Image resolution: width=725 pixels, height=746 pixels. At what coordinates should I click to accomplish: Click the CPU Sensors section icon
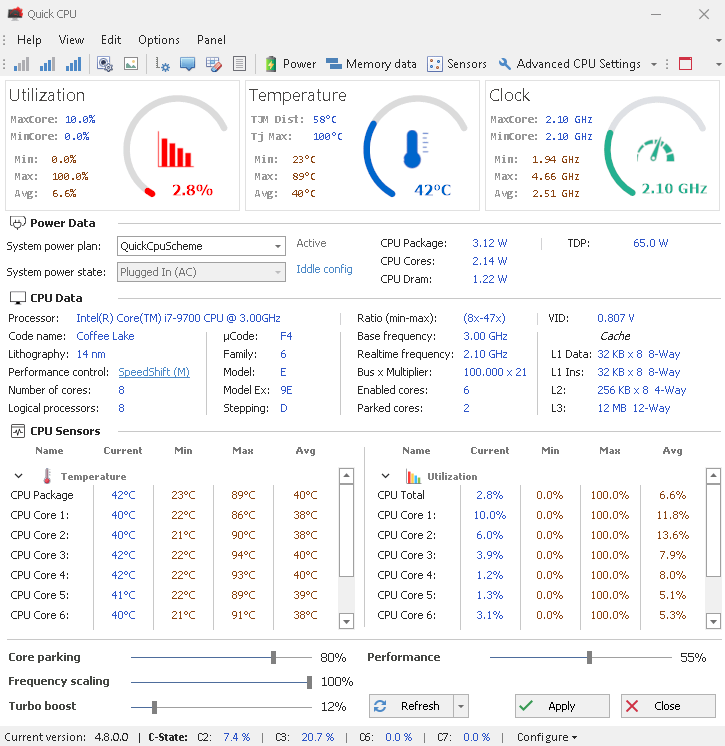pyautogui.click(x=18, y=431)
